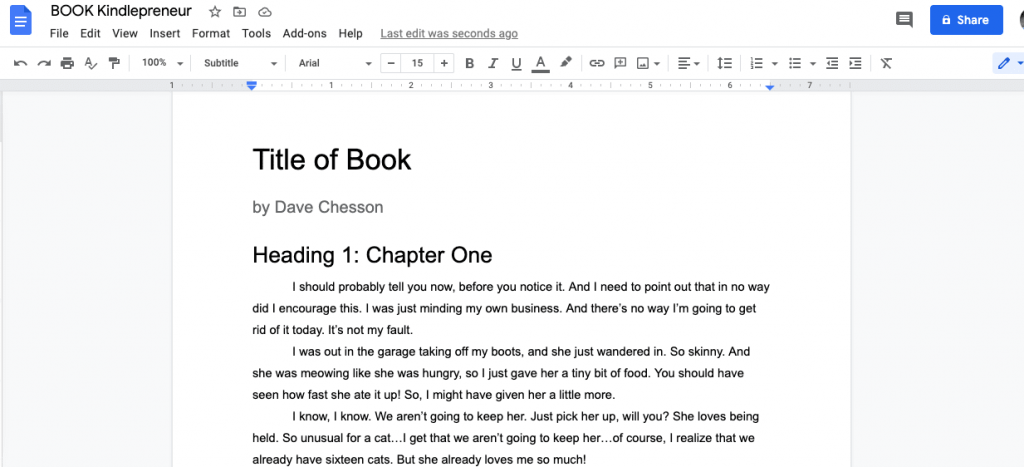Insert an image from the toolbar
This screenshot has height=467, width=1024.
[x=643, y=63]
